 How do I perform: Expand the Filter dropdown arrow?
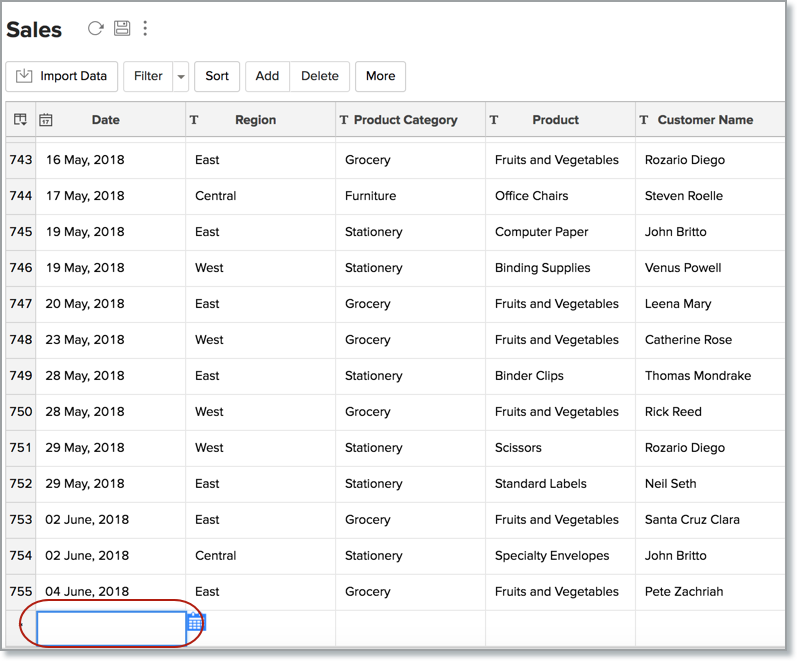coord(180,76)
